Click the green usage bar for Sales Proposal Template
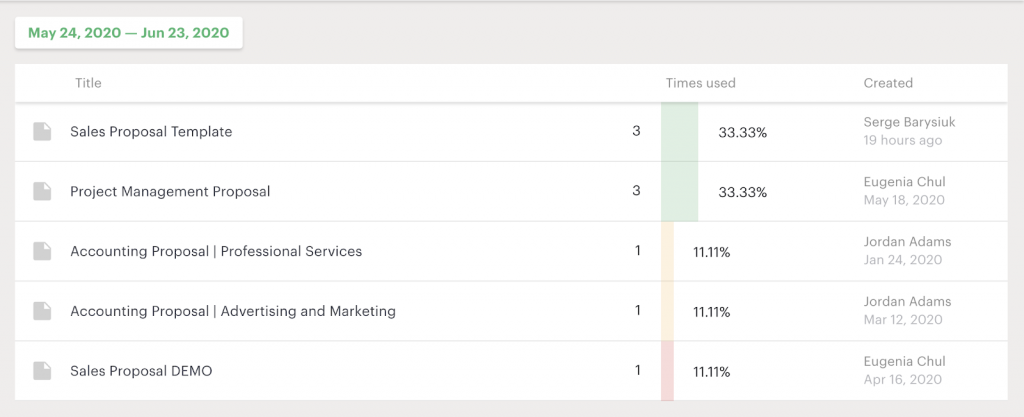This screenshot has height=417, width=1024. pyautogui.click(x=679, y=132)
